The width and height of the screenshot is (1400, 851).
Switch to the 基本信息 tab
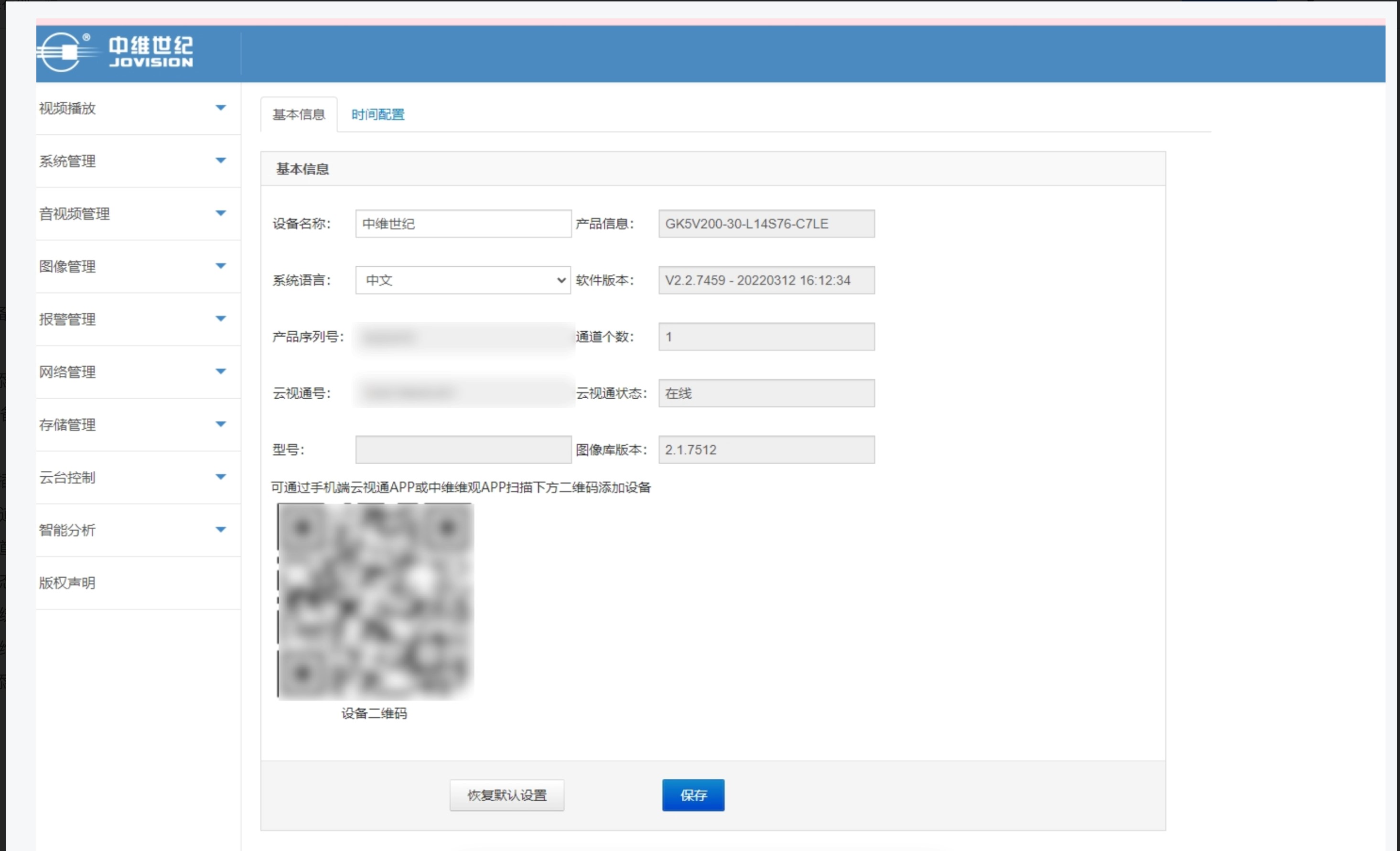299,114
